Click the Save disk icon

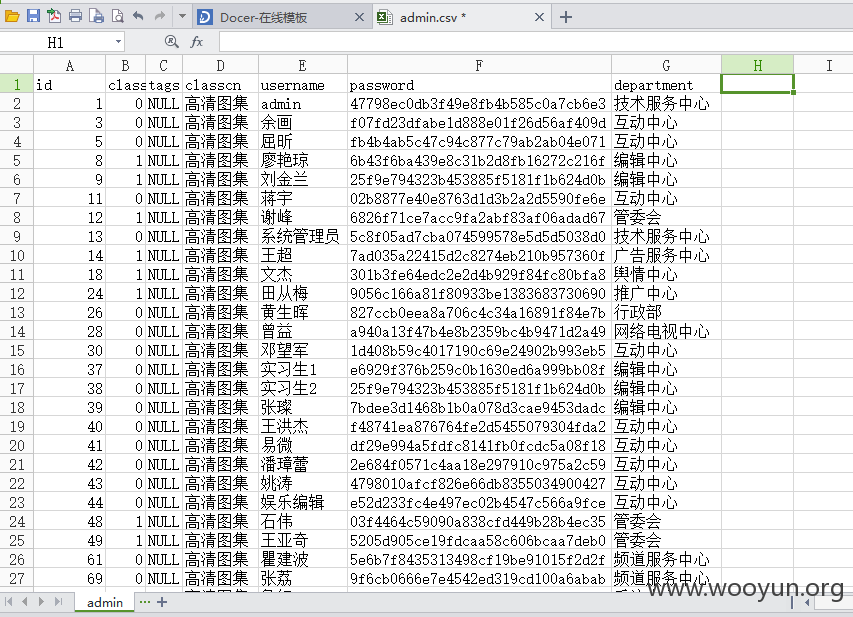point(33,16)
